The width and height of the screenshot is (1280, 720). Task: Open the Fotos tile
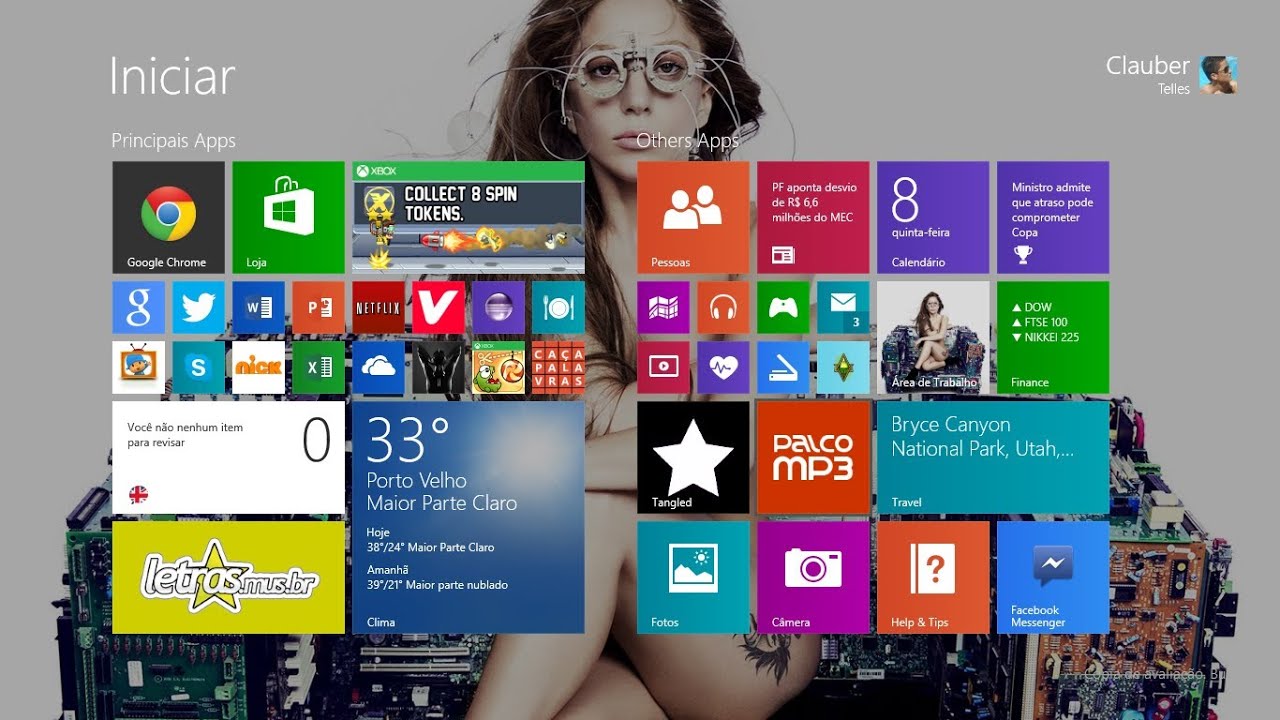pos(693,578)
